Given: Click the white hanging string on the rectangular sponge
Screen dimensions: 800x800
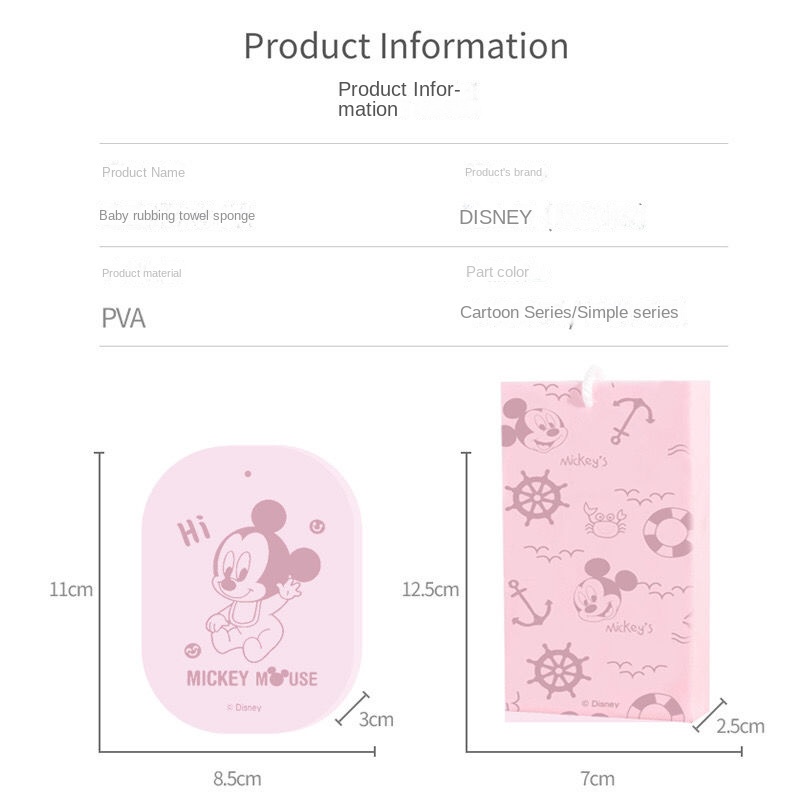Looking at the screenshot, I should pyautogui.click(x=590, y=377).
